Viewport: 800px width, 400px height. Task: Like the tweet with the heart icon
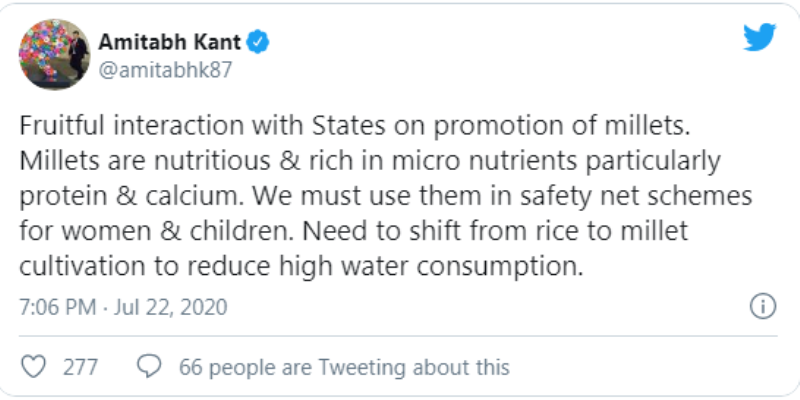pyautogui.click(x=33, y=366)
